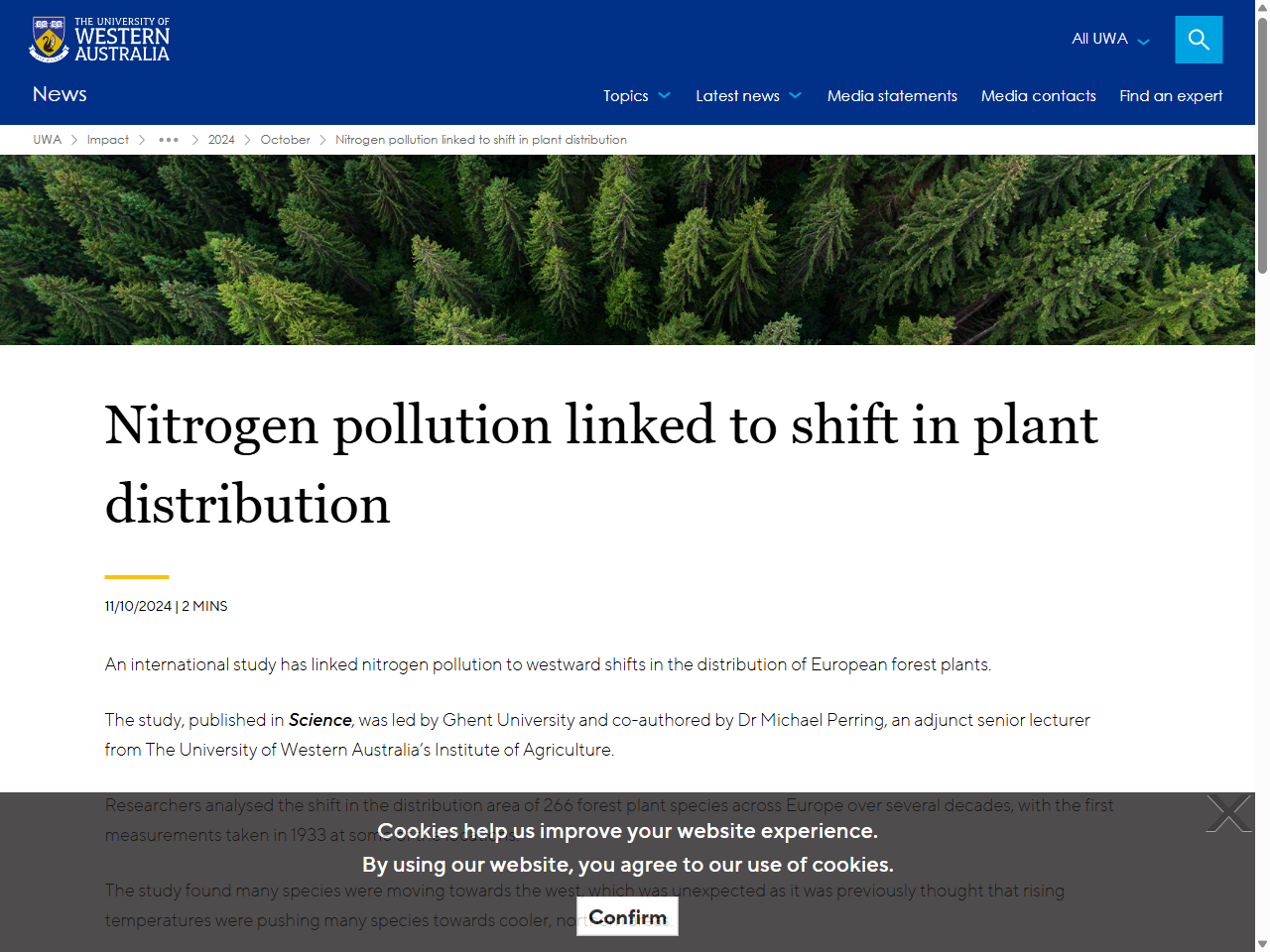Open the October breadcrumb link
The height and width of the screenshot is (952, 1270).
click(x=285, y=140)
